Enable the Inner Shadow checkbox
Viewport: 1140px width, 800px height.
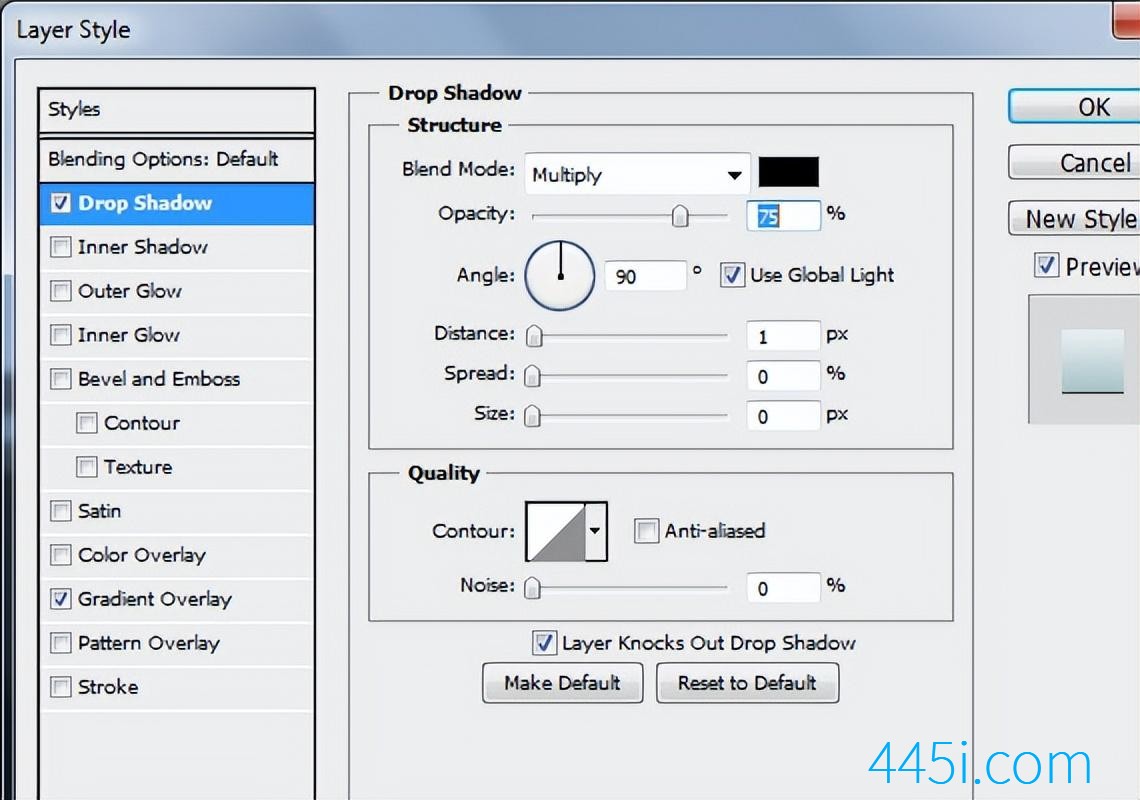click(x=60, y=247)
